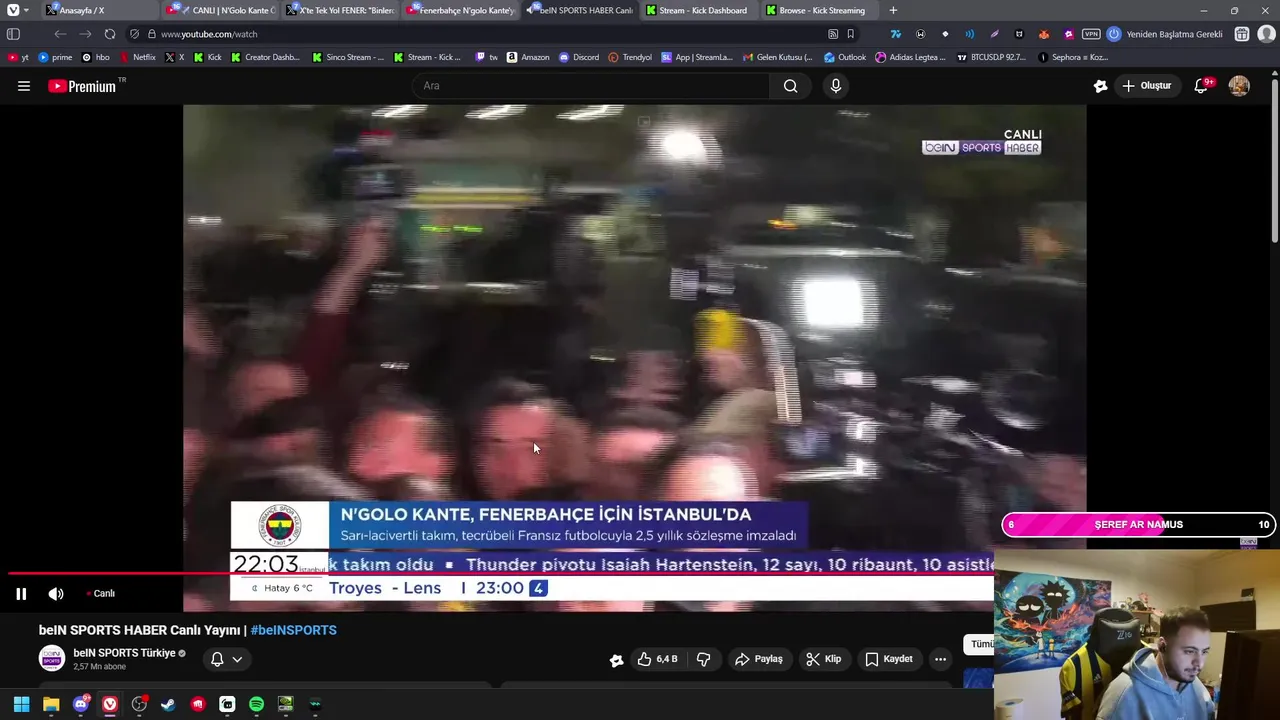Share the video via Paylaş
This screenshot has height=720, width=1280.
(x=759, y=659)
